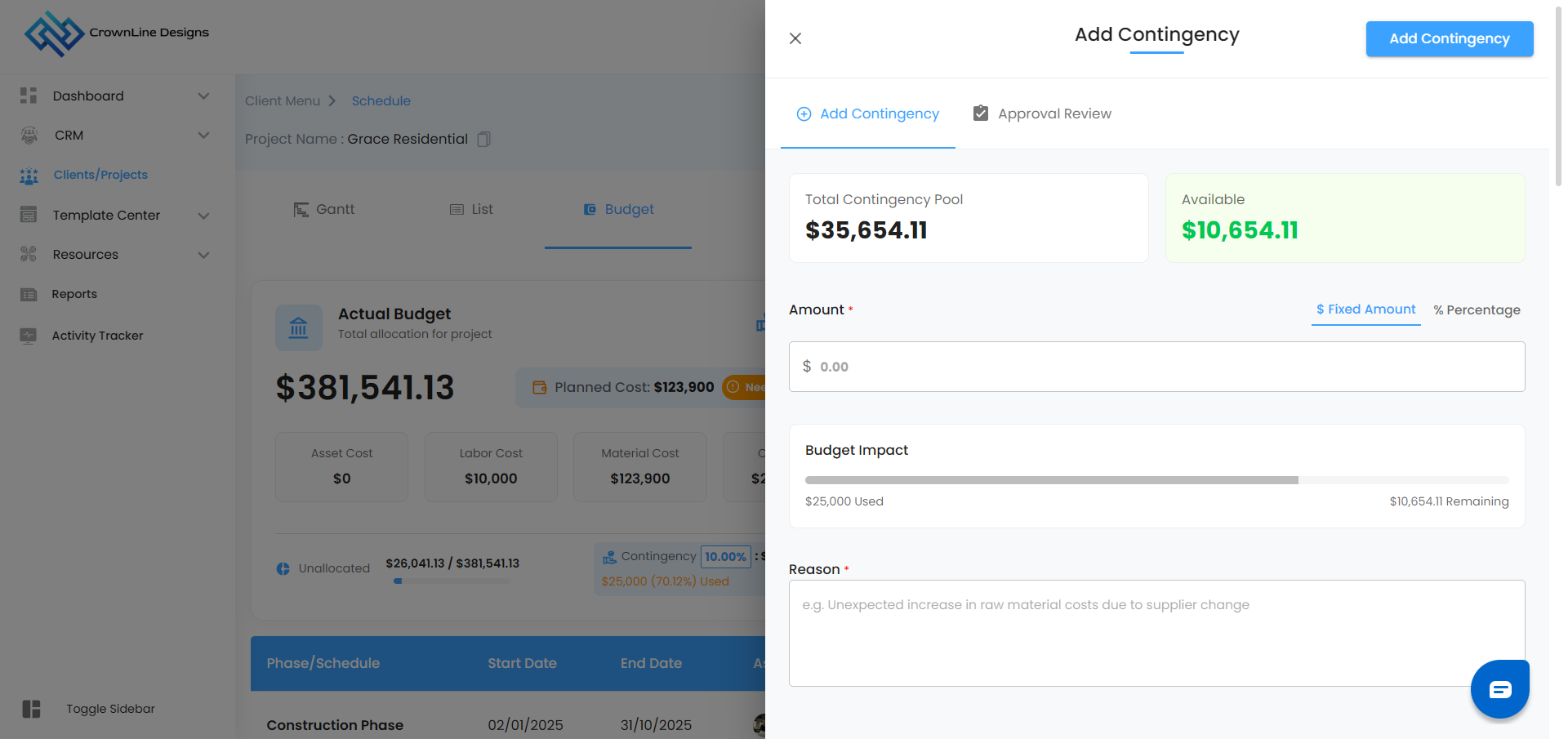The image size is (1568, 739).
Task: Click the panel vertical scrollbar
Action: (1558, 98)
